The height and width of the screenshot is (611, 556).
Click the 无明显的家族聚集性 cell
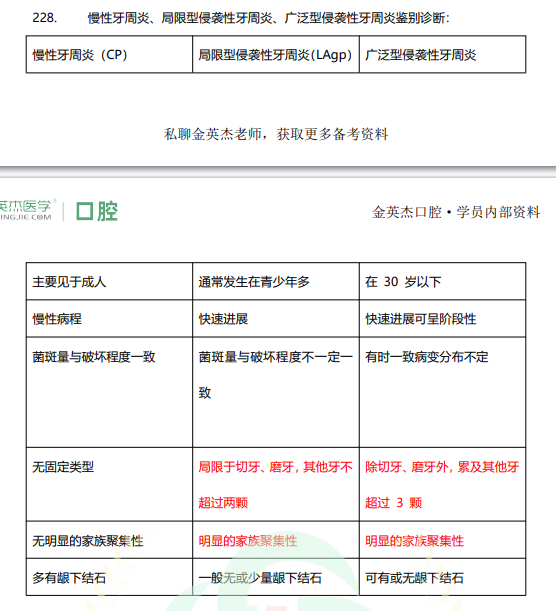pos(109,540)
